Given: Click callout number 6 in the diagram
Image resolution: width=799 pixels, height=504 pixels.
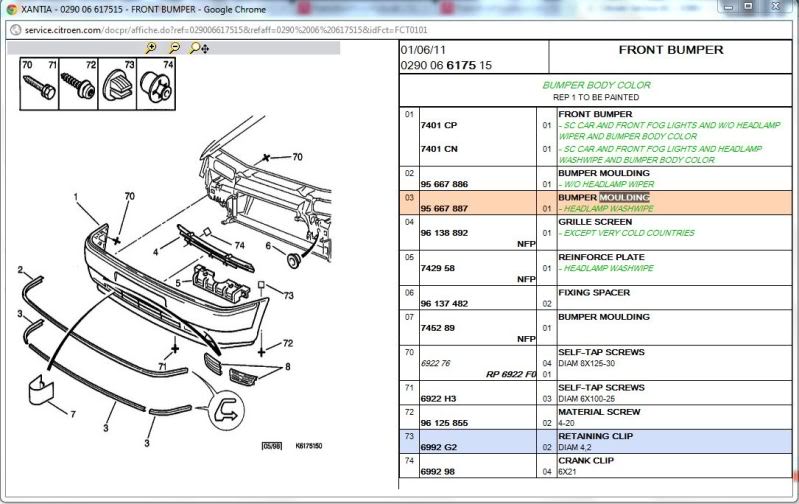Looking at the screenshot, I should (x=268, y=246).
